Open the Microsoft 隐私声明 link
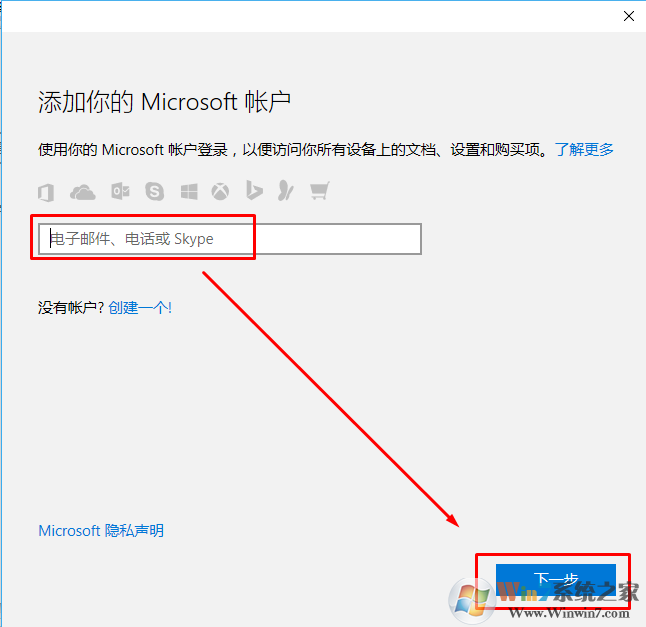 coord(101,531)
